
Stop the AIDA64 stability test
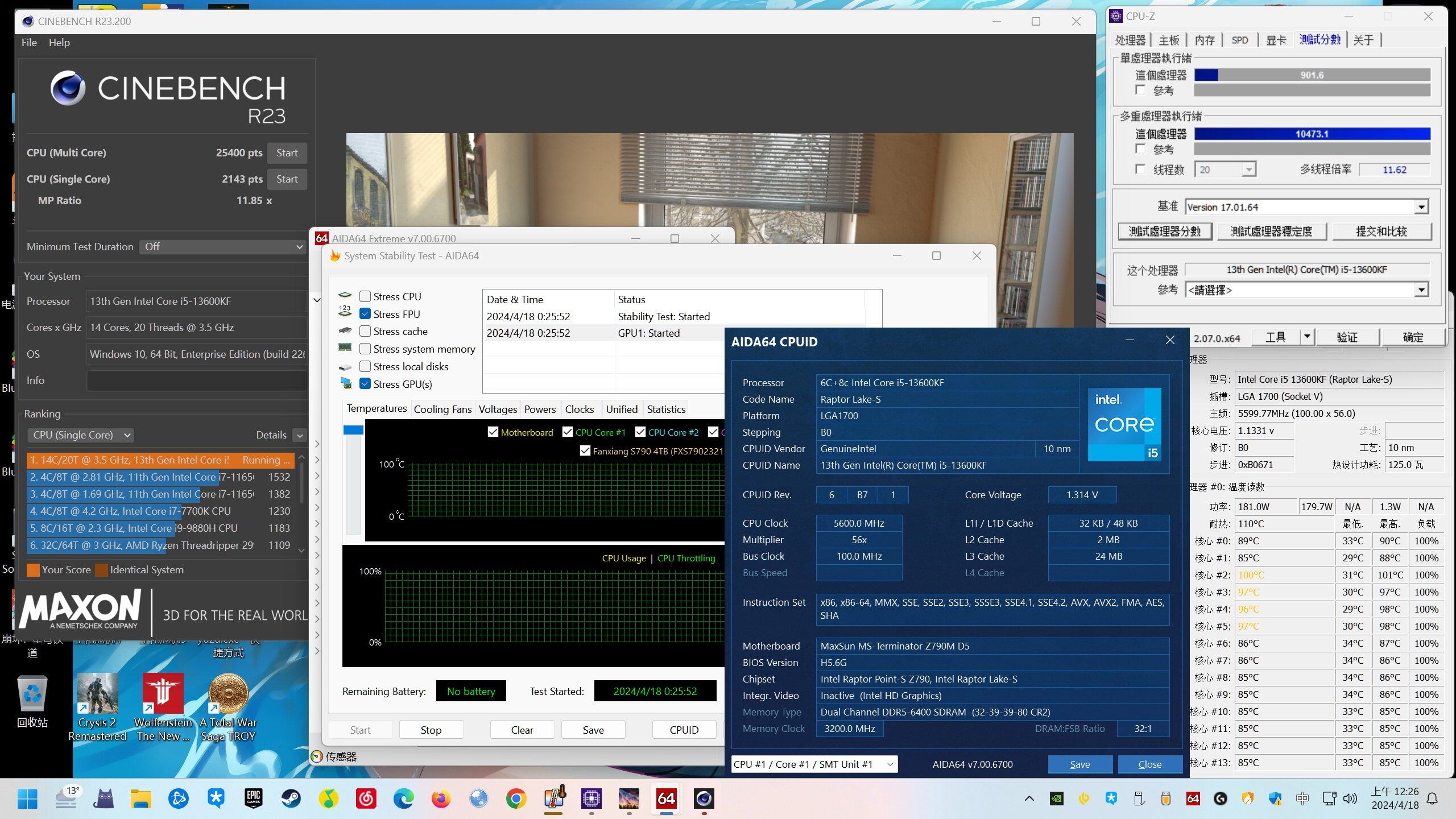pos(431,730)
